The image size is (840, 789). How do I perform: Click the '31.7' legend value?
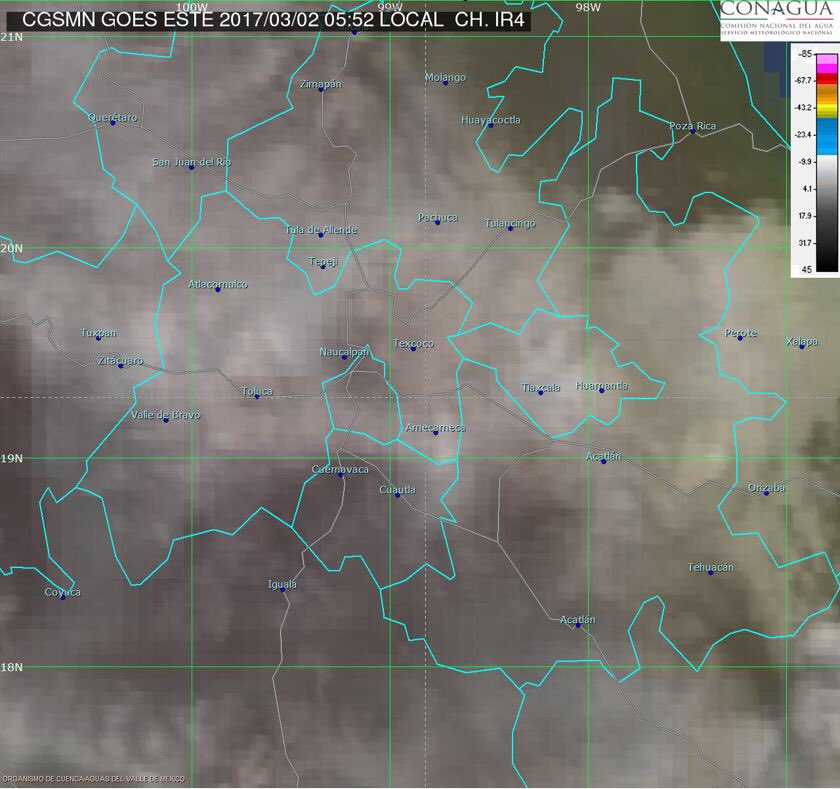pos(806,243)
